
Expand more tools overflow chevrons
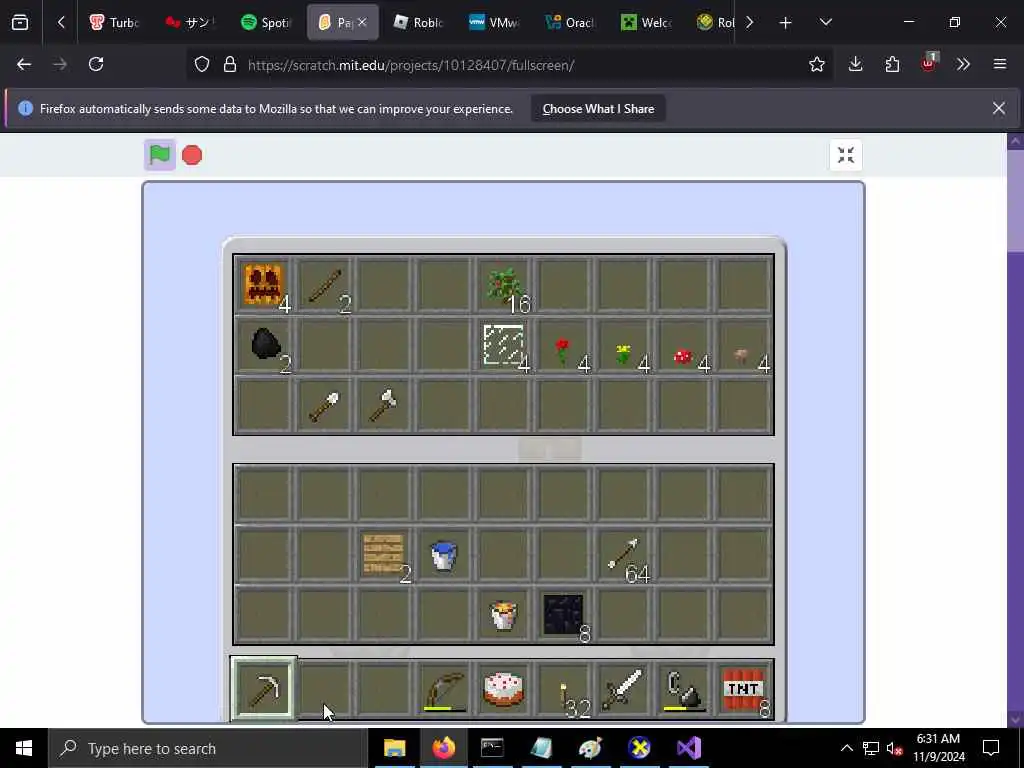(x=963, y=64)
